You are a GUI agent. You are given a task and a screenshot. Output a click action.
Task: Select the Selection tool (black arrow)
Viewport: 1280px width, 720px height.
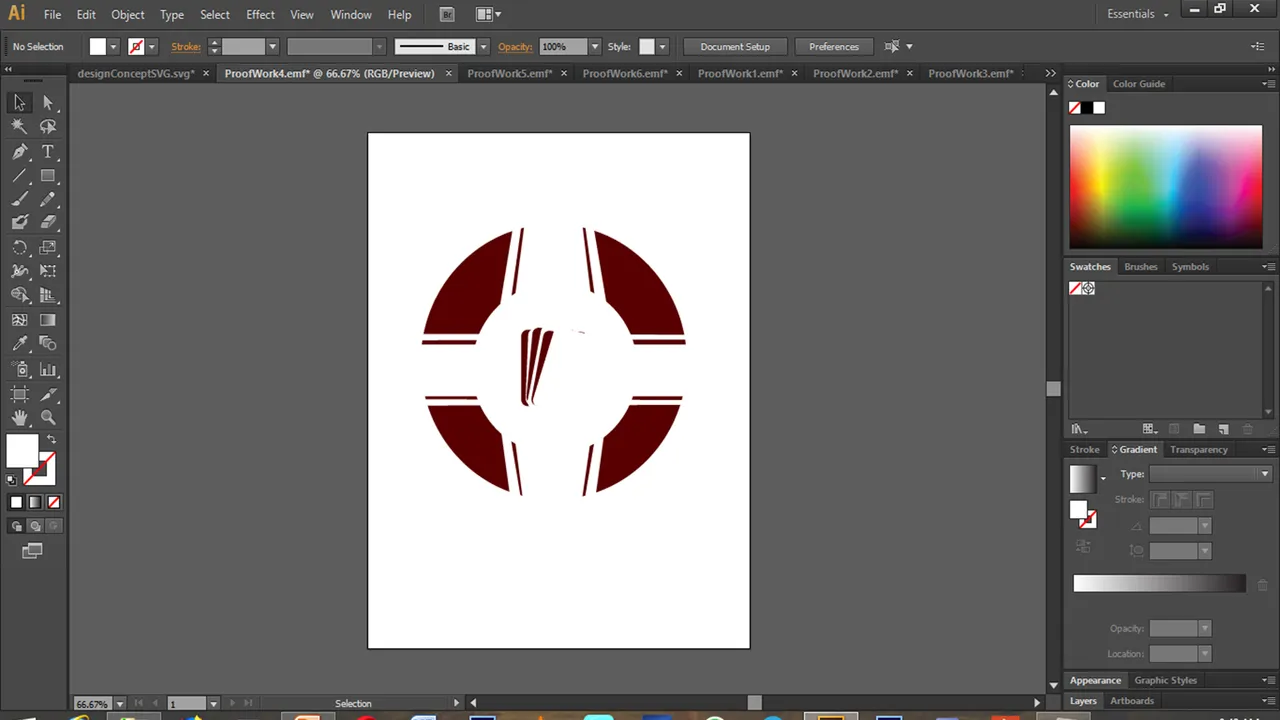[x=19, y=103]
